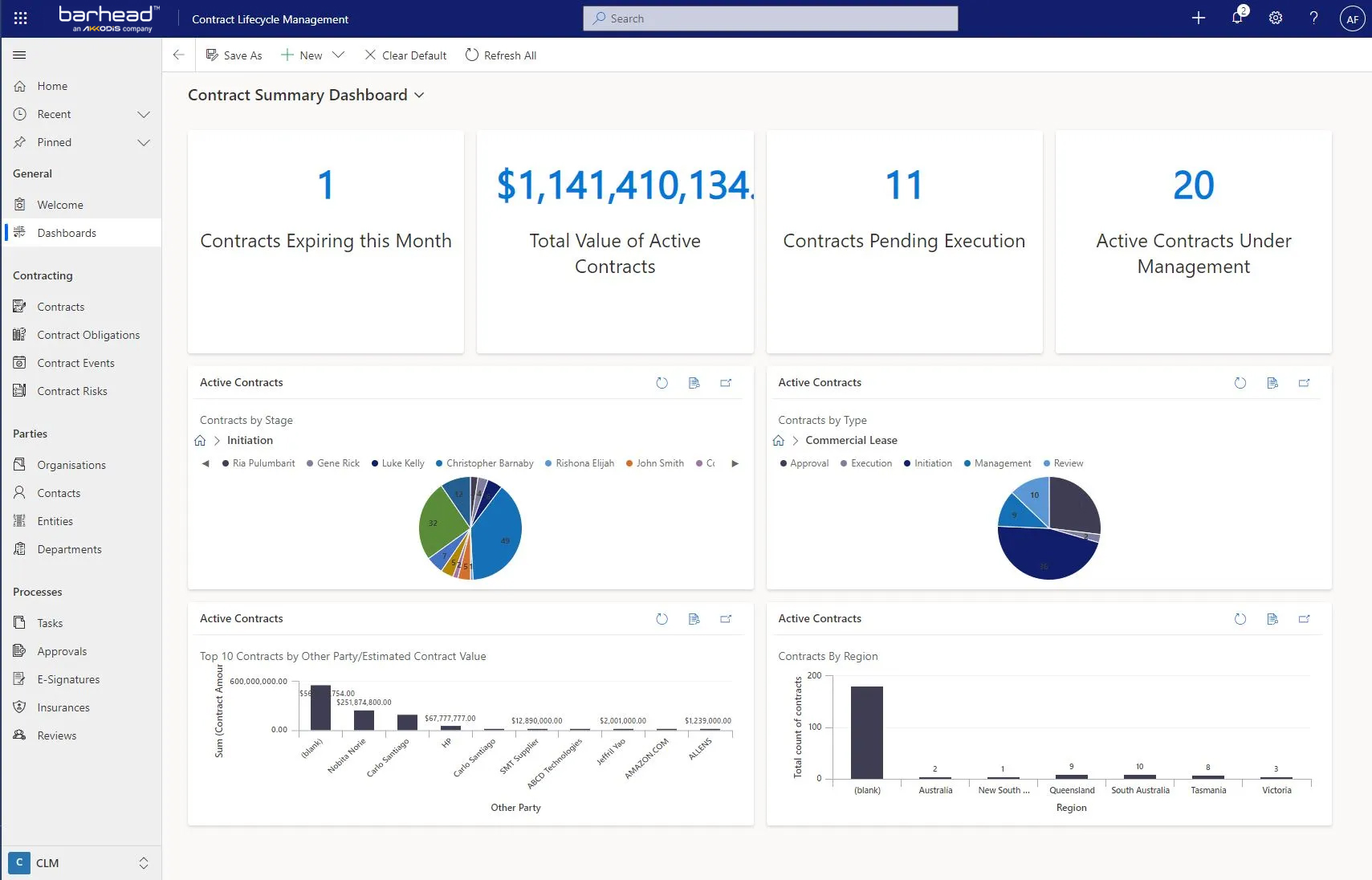View records for Contracts by Type chart

tap(1272, 383)
